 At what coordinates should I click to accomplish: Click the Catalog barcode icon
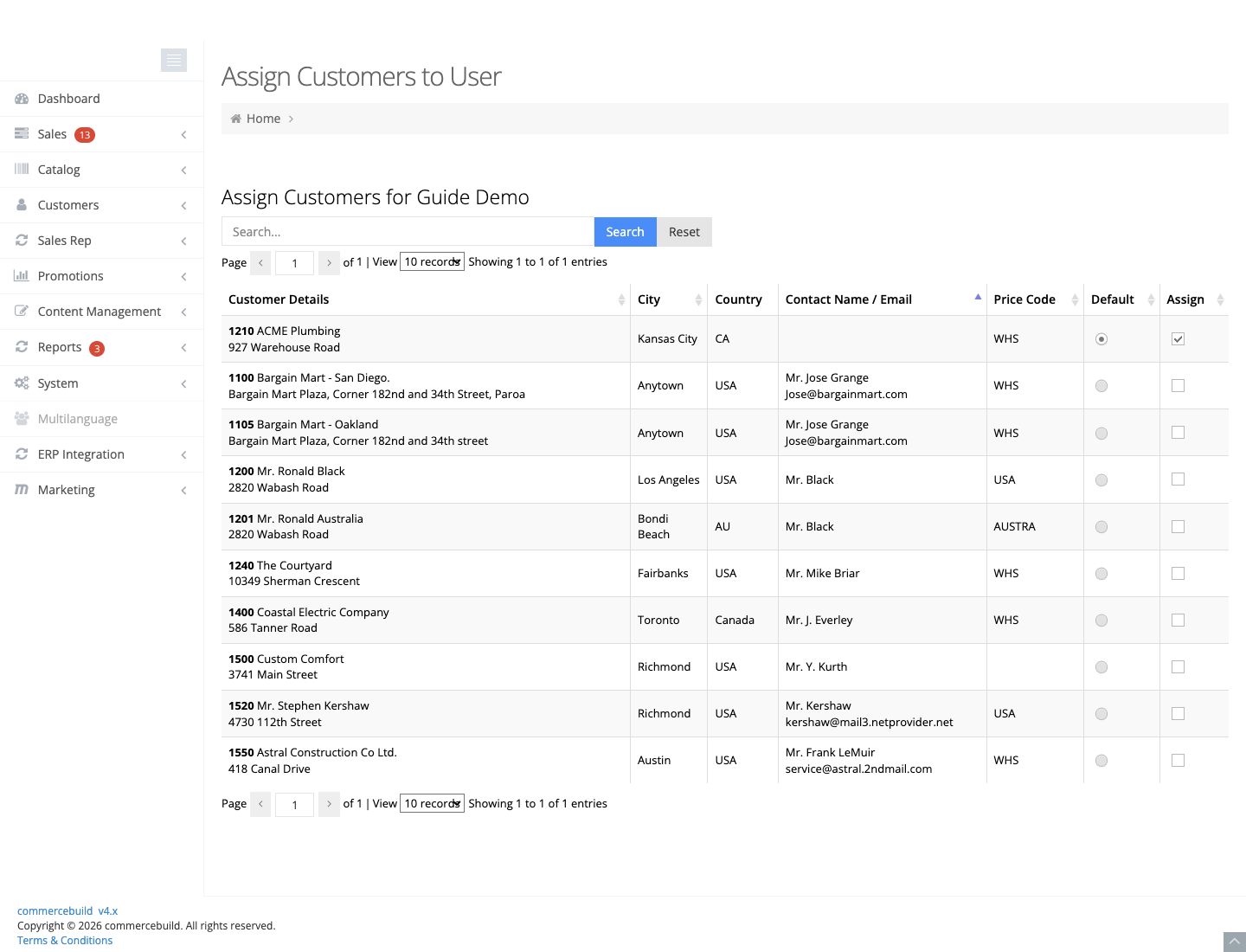click(22, 170)
